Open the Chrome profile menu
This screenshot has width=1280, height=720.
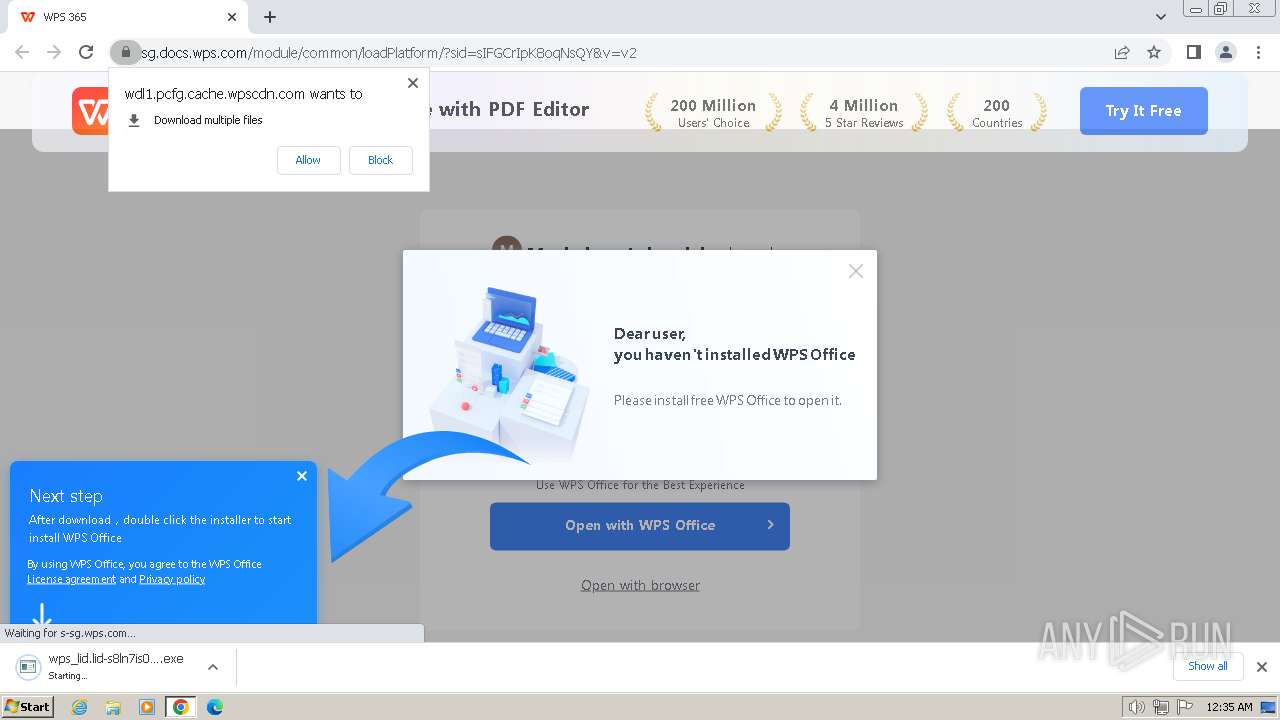tap(1226, 52)
